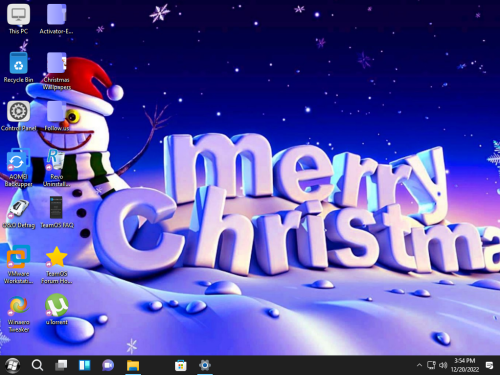Viewport: 500px width, 375px height.
Task: Select the Christmas Wallpapers folder
Action: tap(56, 71)
